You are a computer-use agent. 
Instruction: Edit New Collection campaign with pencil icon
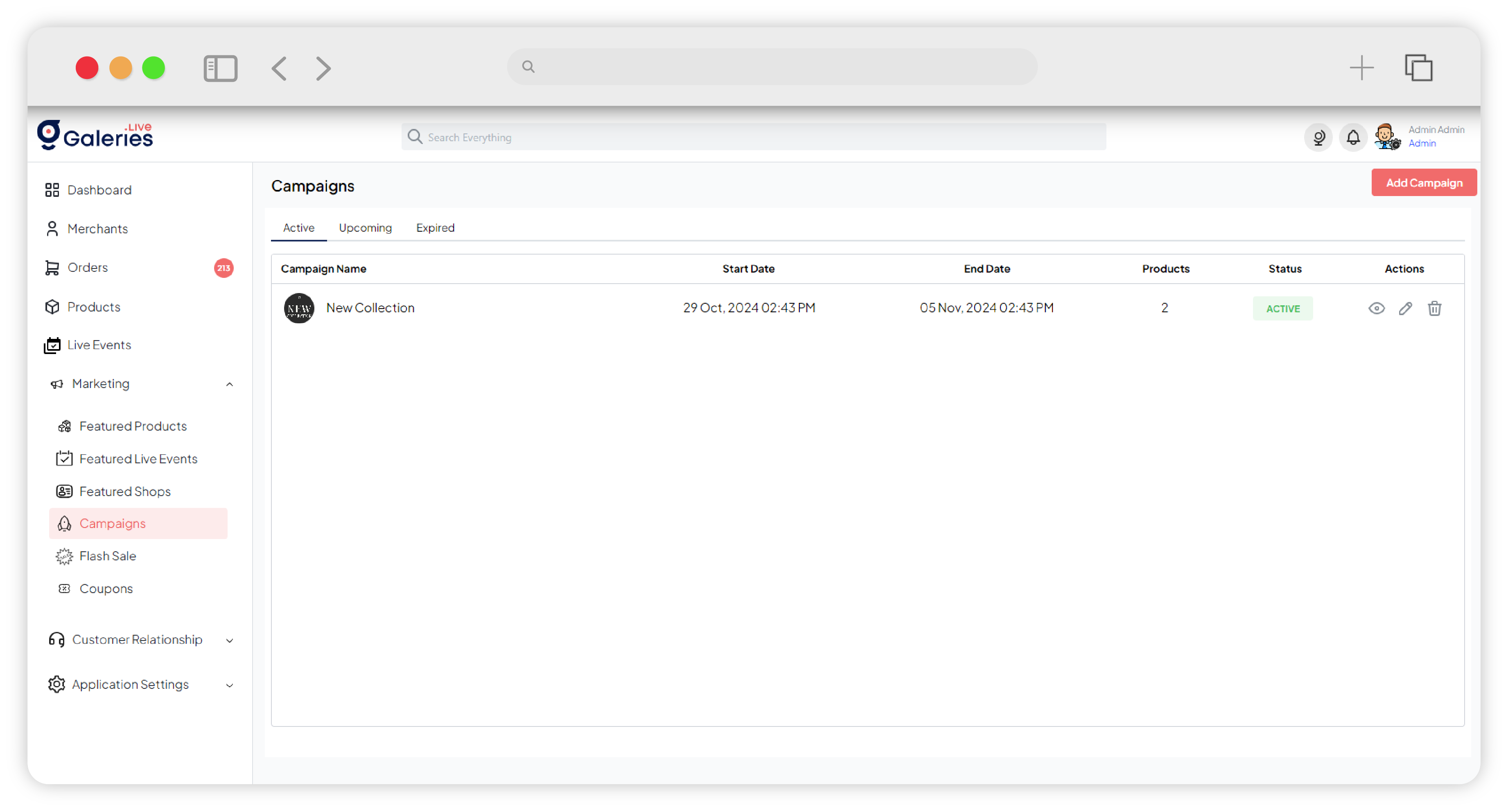point(1405,309)
